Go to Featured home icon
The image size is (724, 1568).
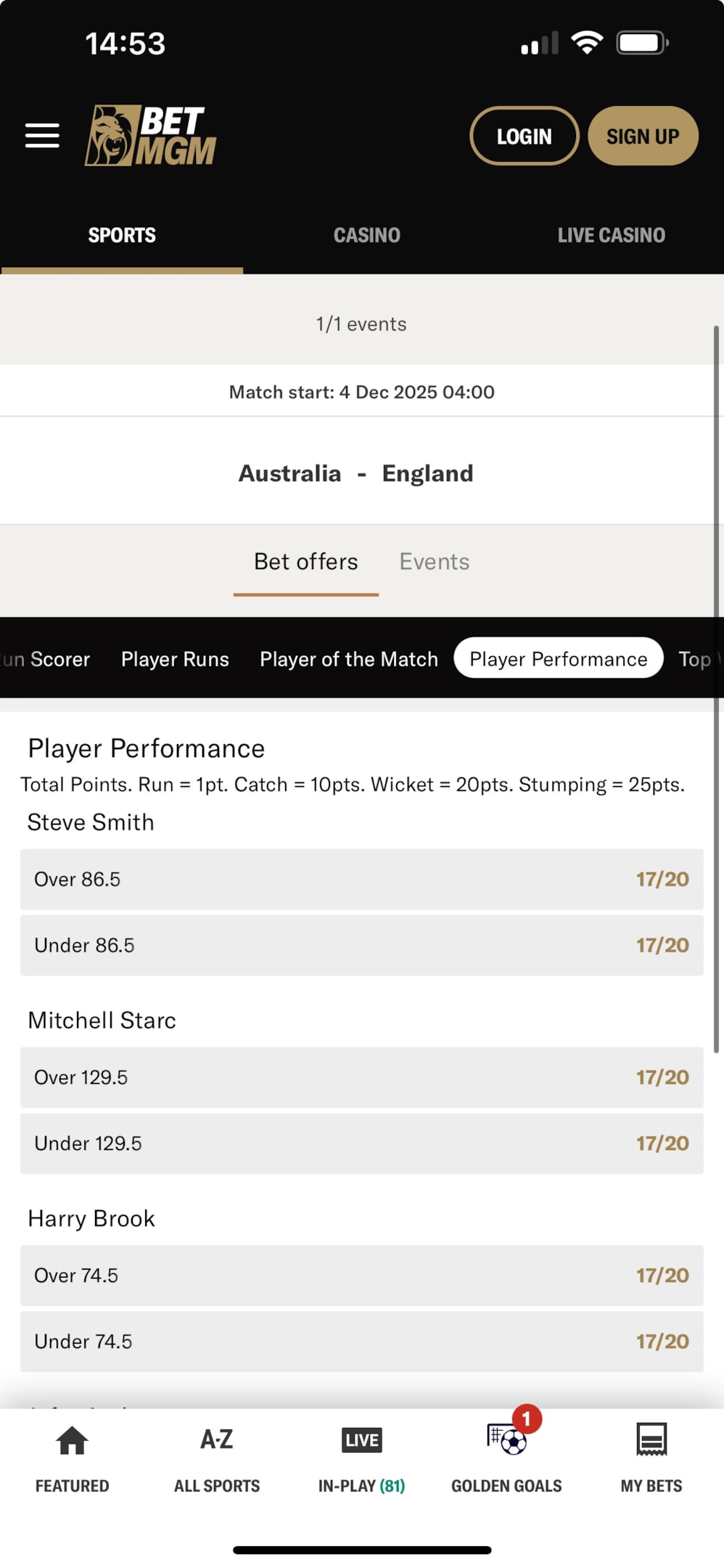[72, 1440]
